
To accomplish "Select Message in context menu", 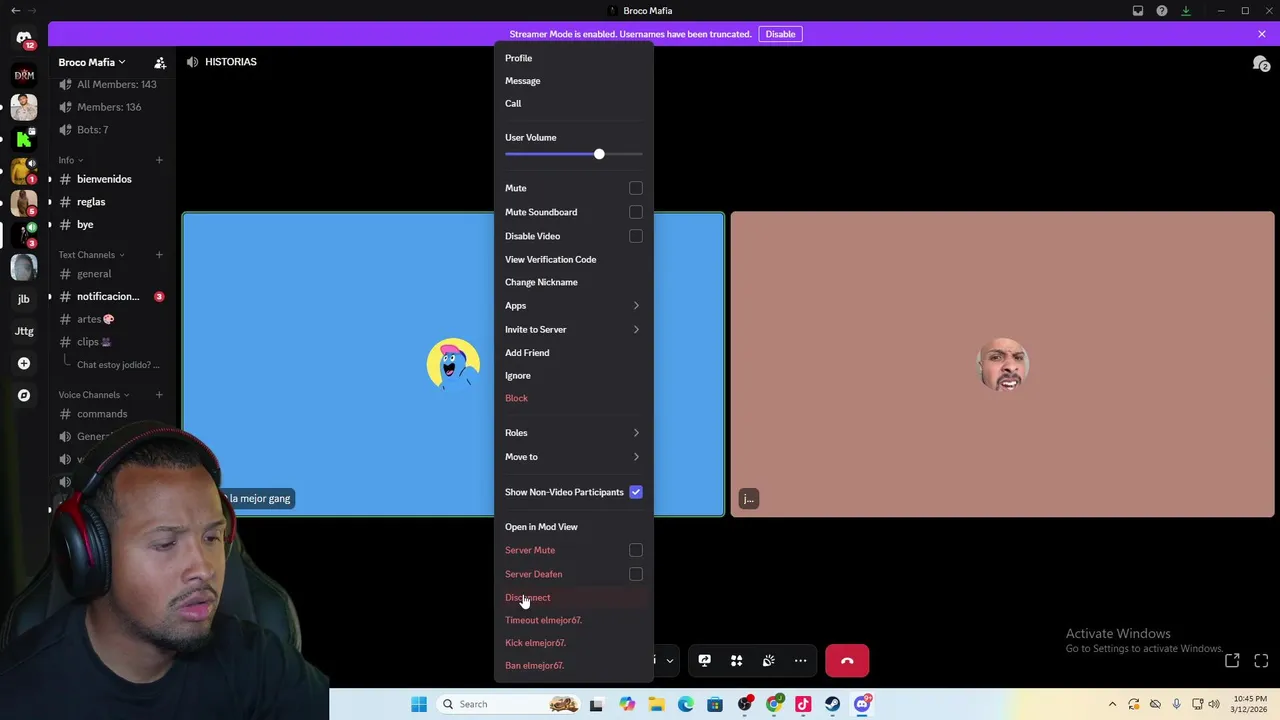I will (x=573, y=81).
